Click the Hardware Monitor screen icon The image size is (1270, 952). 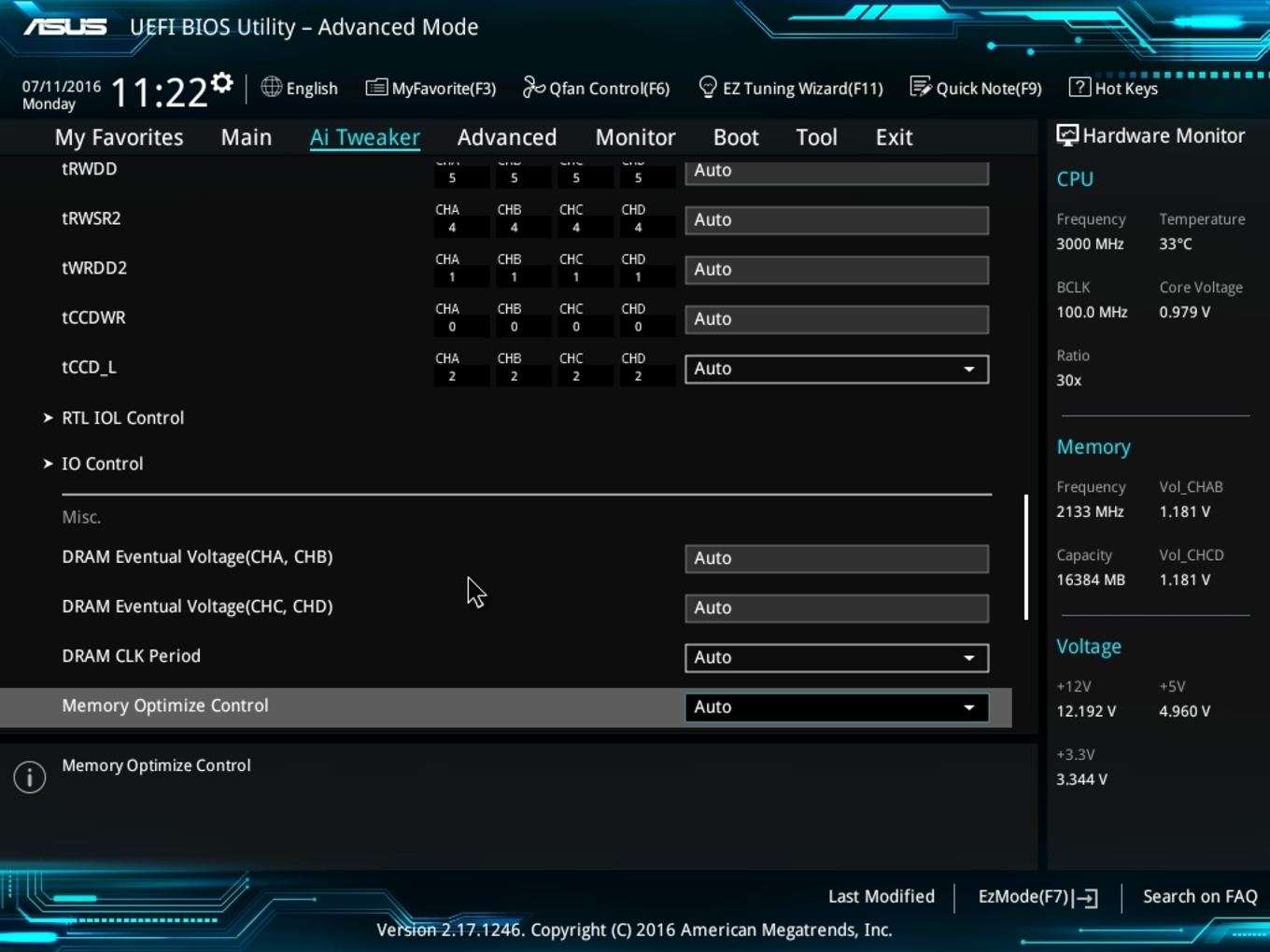coord(1067,135)
